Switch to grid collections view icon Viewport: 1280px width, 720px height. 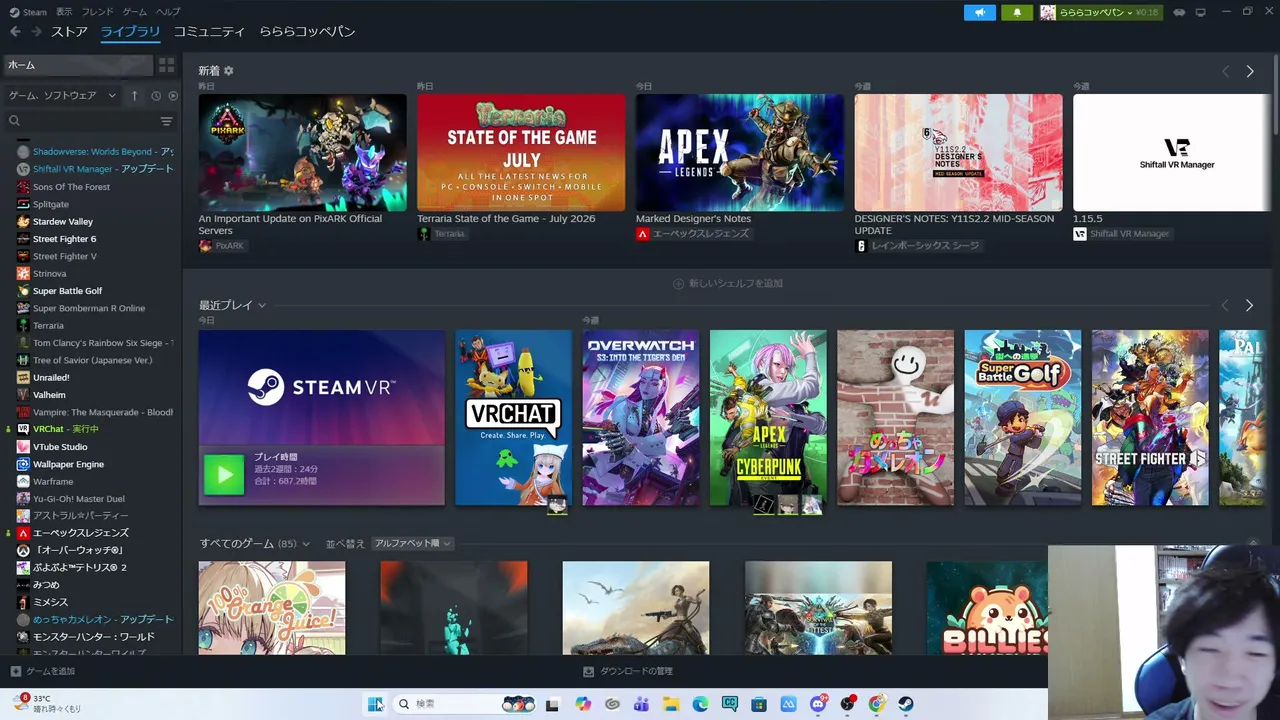(167, 65)
